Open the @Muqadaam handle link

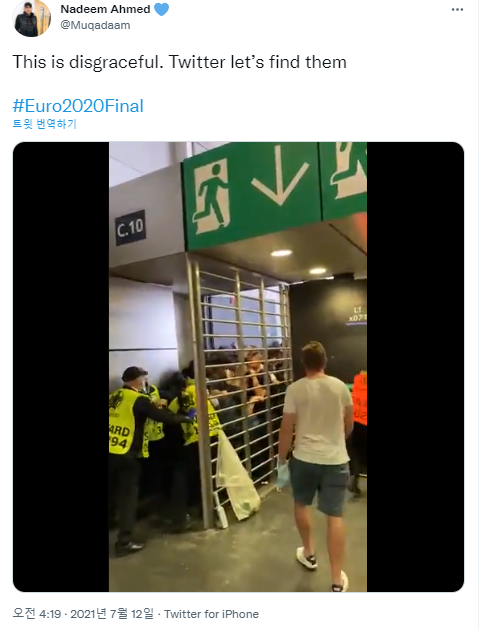pos(95,25)
